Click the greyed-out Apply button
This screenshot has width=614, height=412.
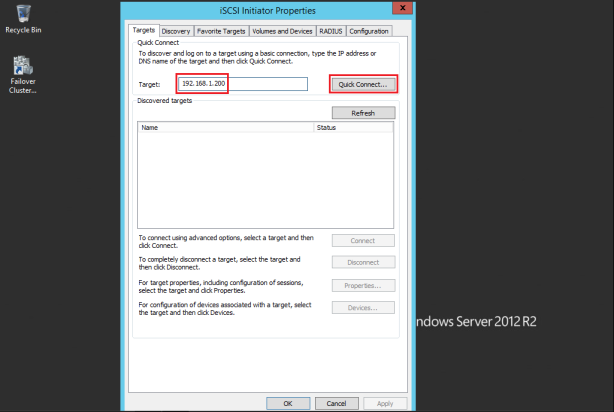click(385, 403)
